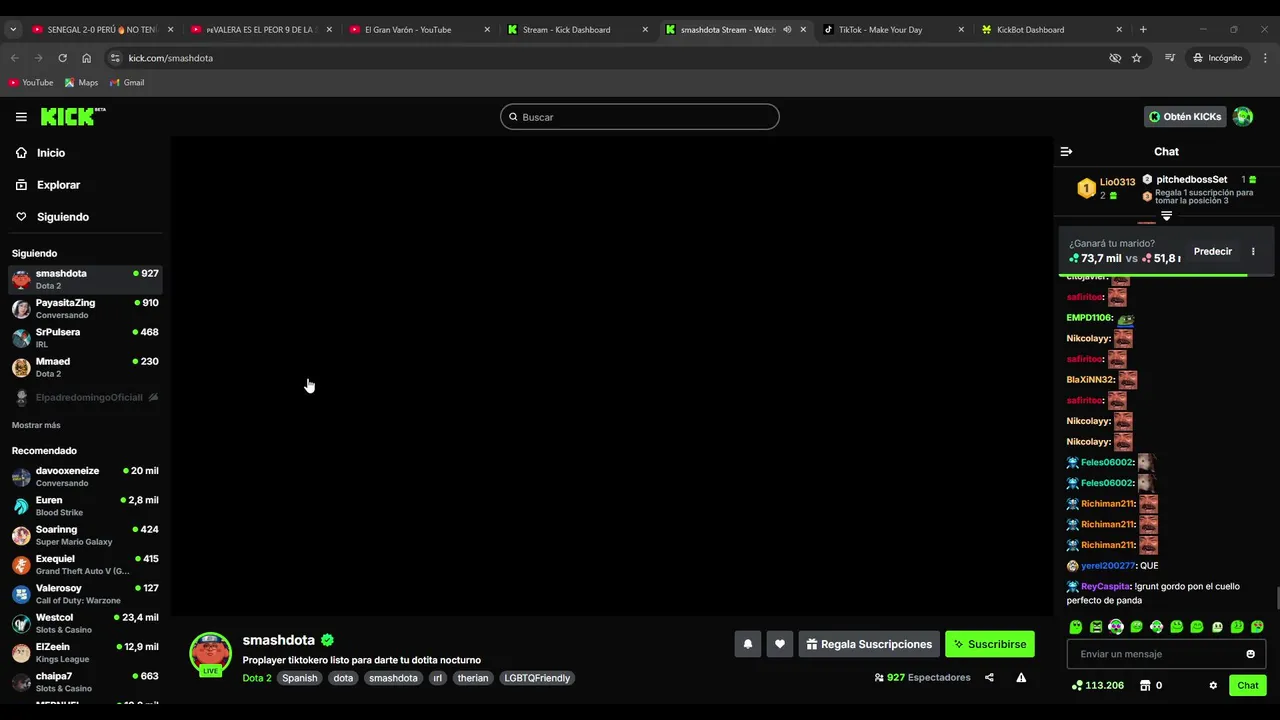Click the Obtén KICKs button
1280x720 pixels.
coord(1185,117)
